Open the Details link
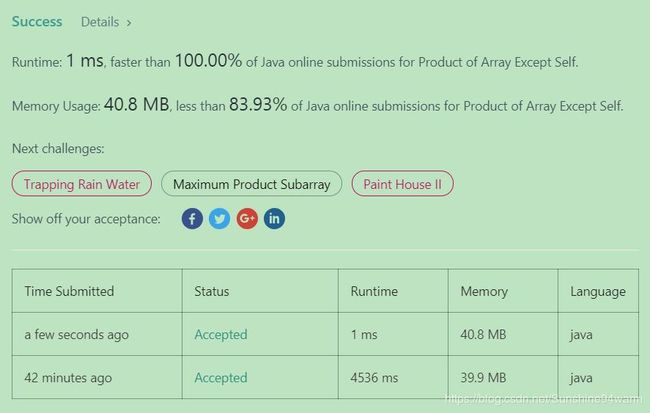The height and width of the screenshot is (413, 650). coord(100,22)
